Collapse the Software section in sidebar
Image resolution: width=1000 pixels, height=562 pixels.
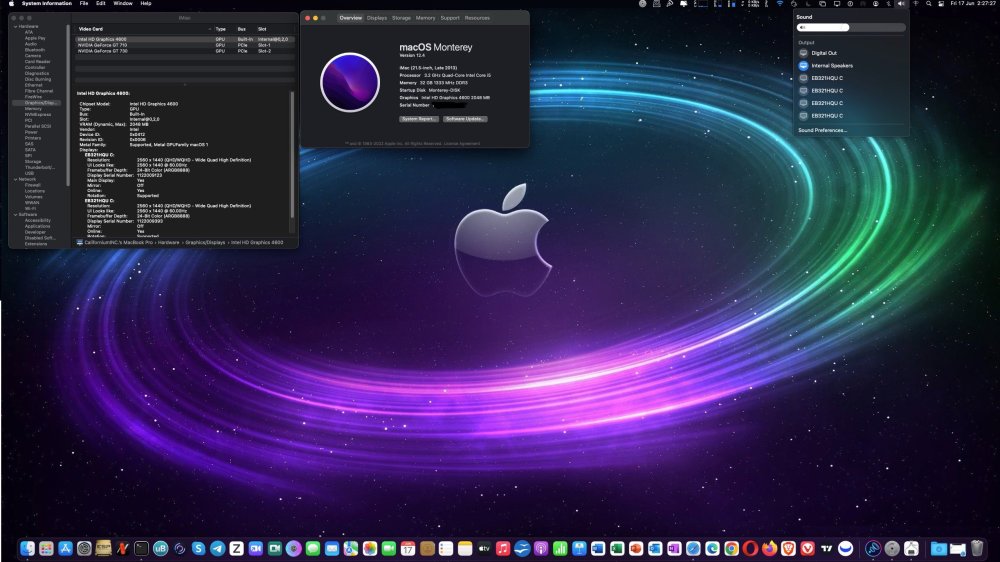[x=15, y=214]
